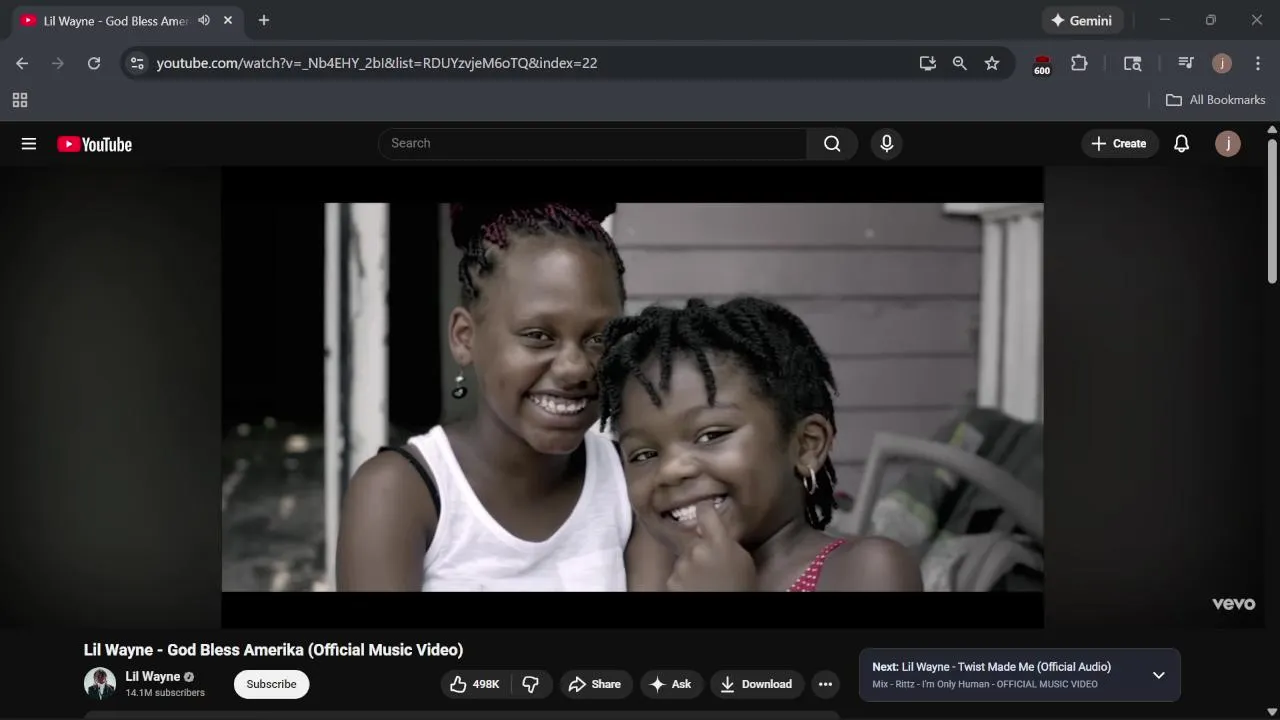Screen dimensions: 1280x720
Task: Click the video player to pause
Action: [632, 397]
